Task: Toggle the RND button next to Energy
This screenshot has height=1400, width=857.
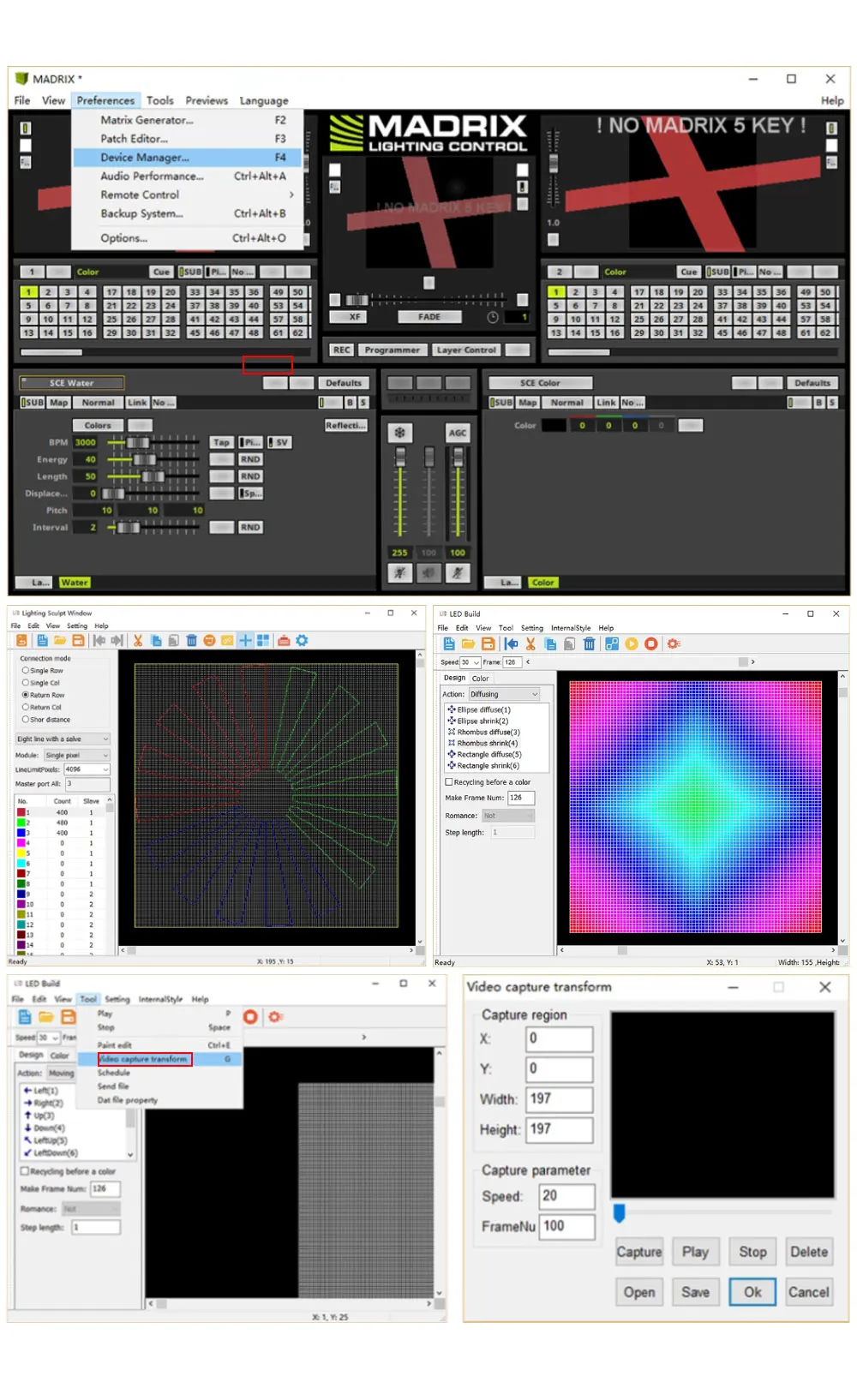Action: click(x=250, y=459)
